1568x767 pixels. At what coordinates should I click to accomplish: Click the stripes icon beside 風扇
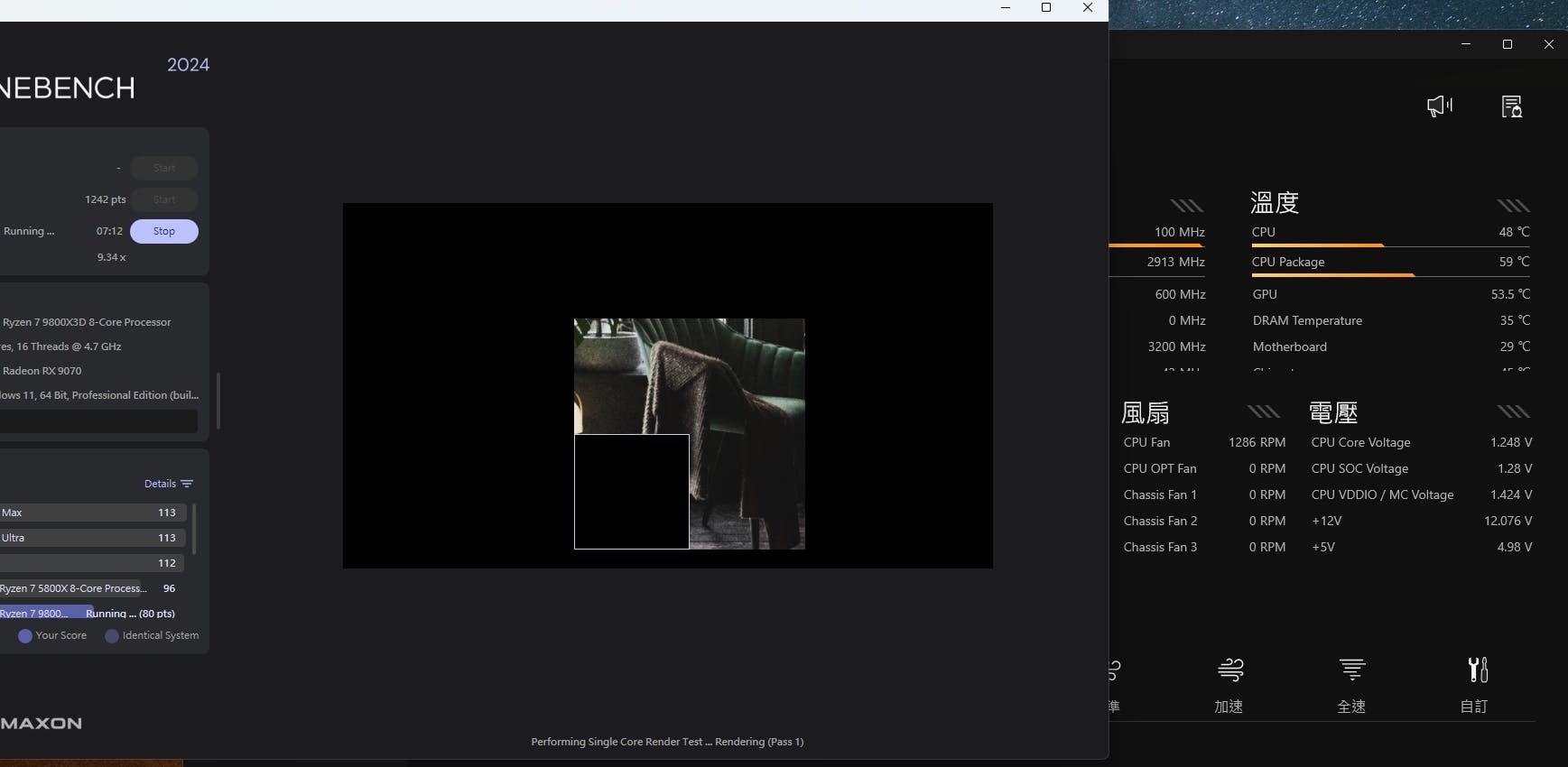point(1263,412)
